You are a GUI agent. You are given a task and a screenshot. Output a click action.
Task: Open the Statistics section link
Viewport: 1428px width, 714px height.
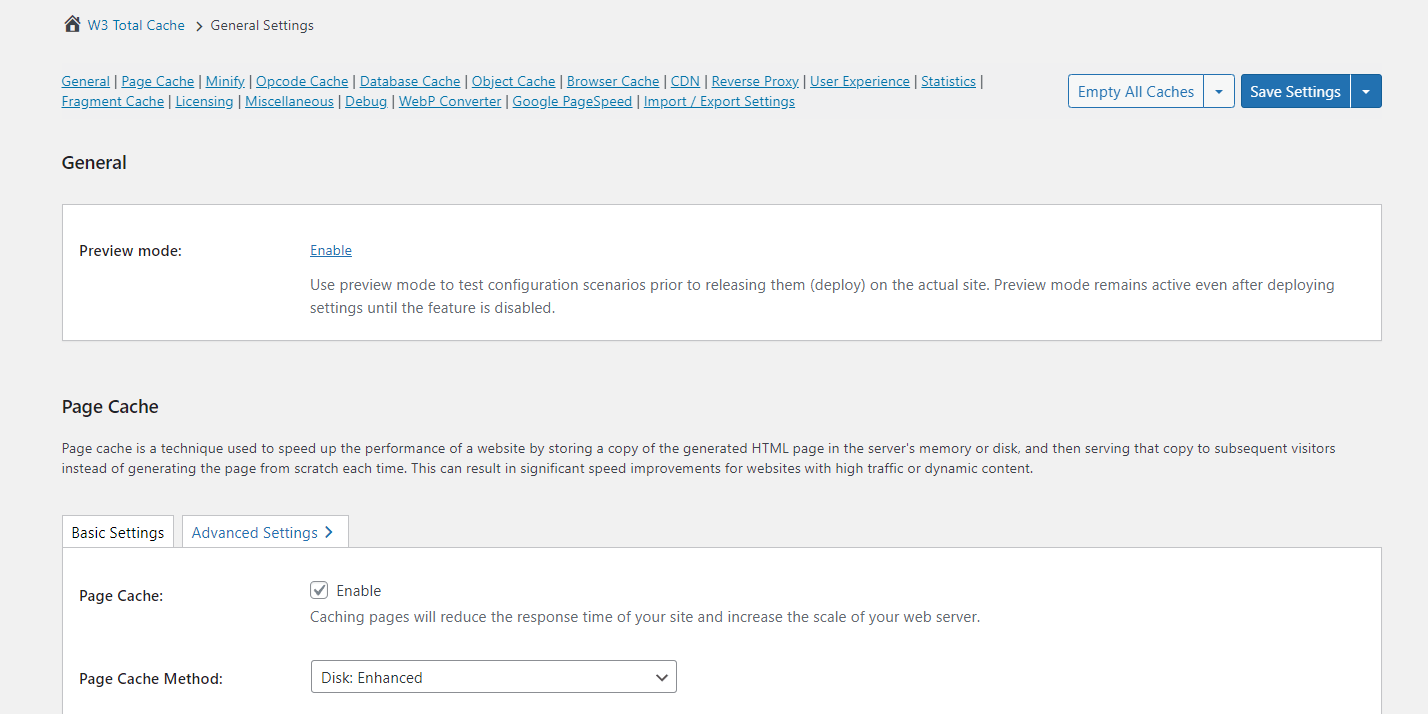coord(948,81)
